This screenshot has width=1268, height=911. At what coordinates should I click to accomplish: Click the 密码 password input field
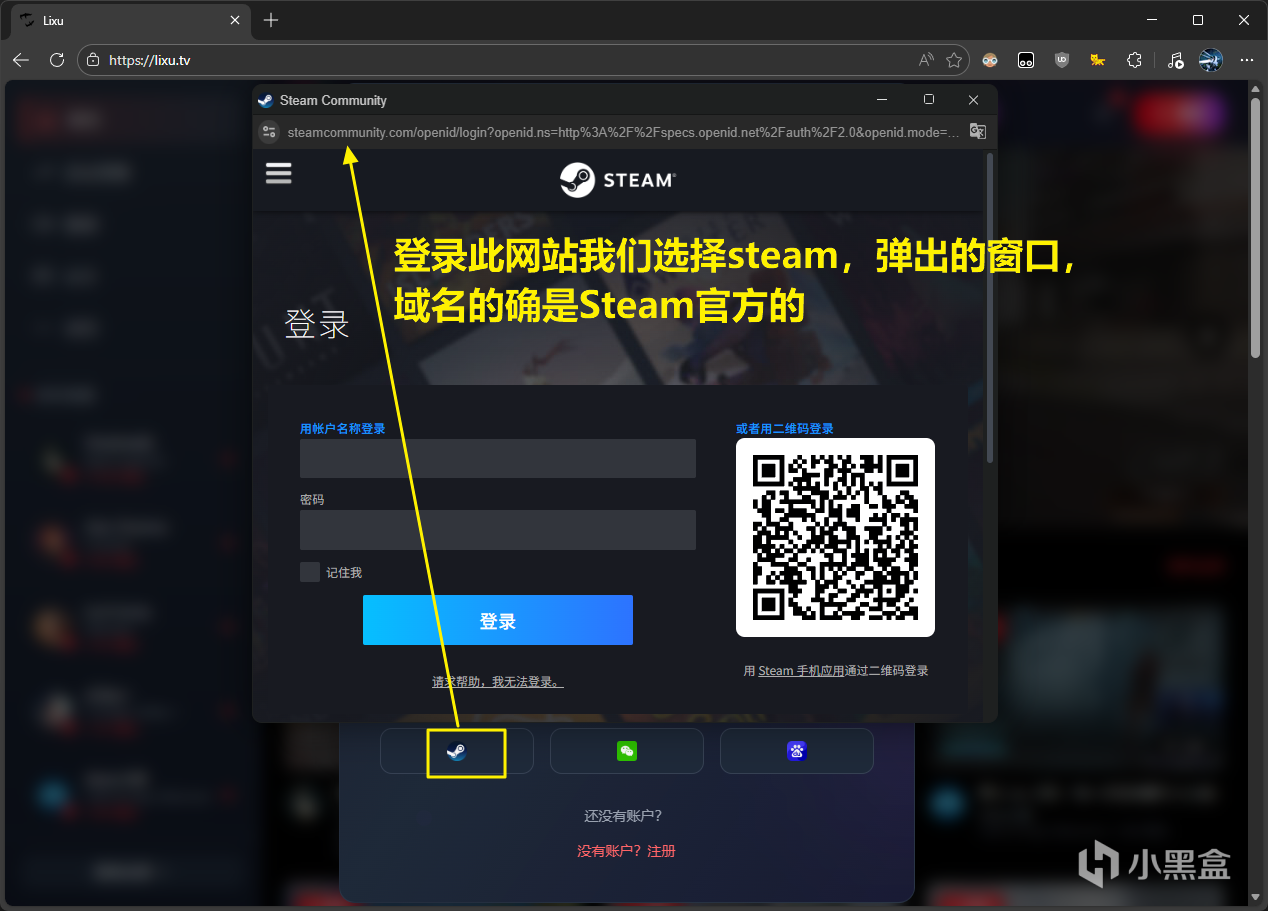(497, 530)
